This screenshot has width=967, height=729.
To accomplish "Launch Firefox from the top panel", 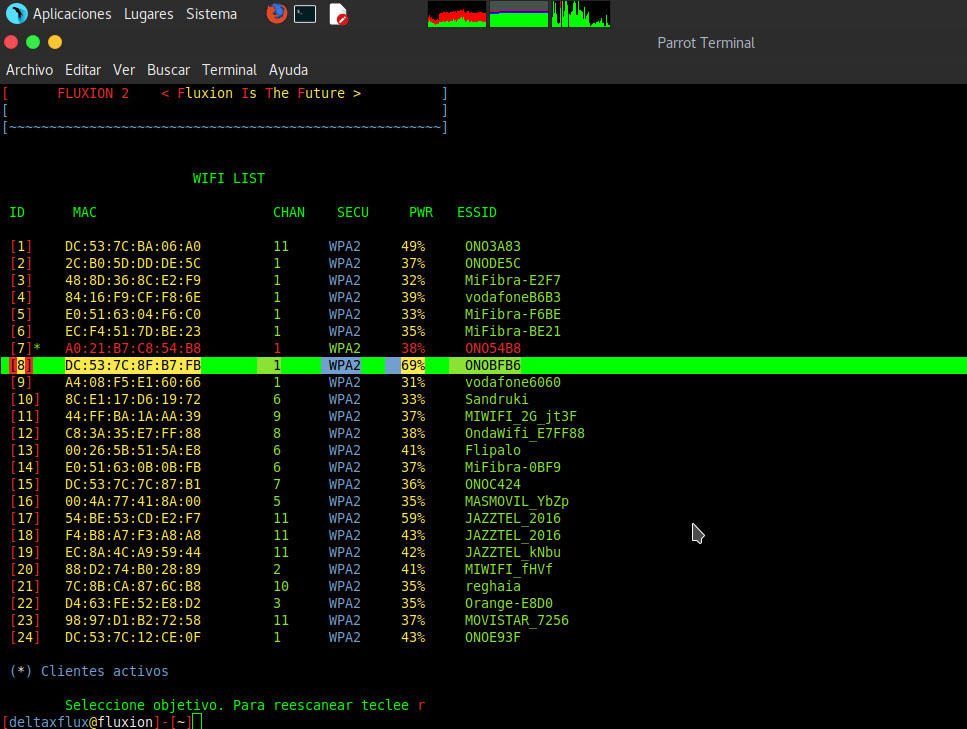I will coord(276,14).
